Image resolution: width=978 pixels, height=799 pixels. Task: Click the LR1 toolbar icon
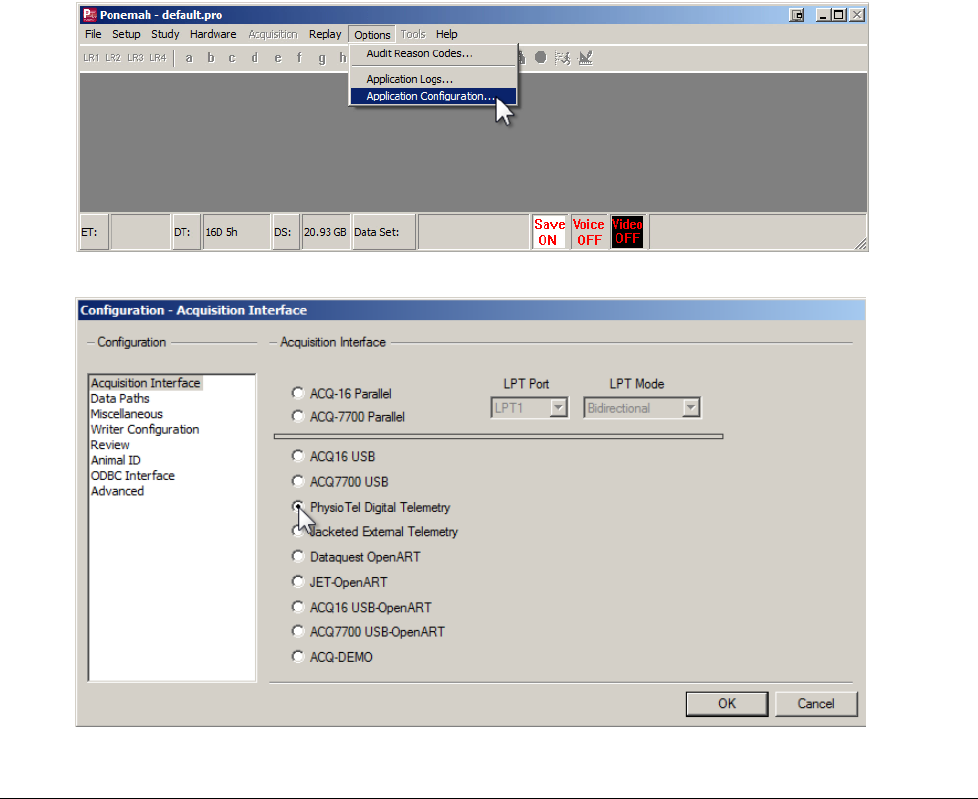click(x=91, y=58)
